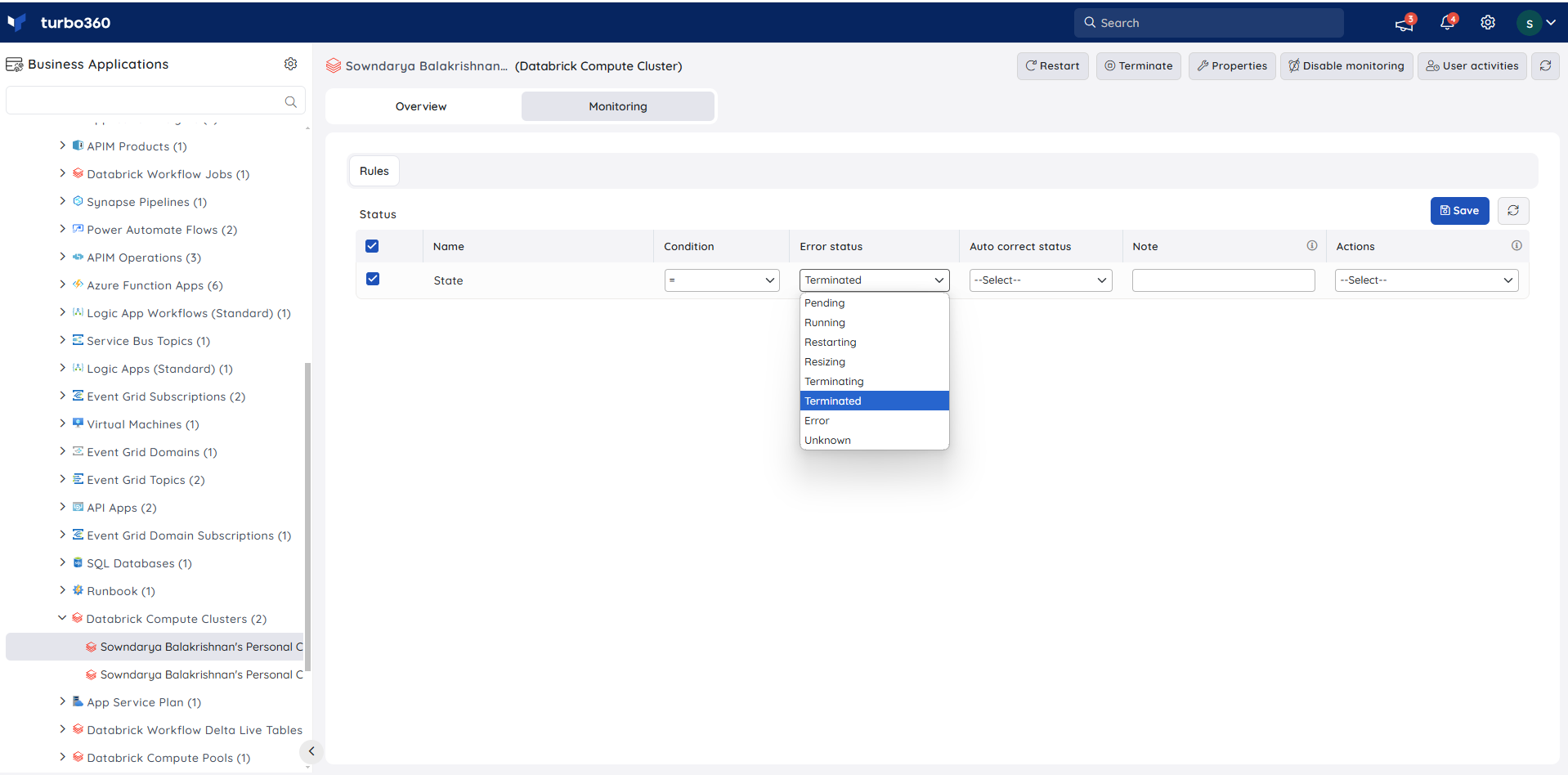Image resolution: width=1568 pixels, height=775 pixels.
Task: Click the Note input field
Action: point(1223,280)
